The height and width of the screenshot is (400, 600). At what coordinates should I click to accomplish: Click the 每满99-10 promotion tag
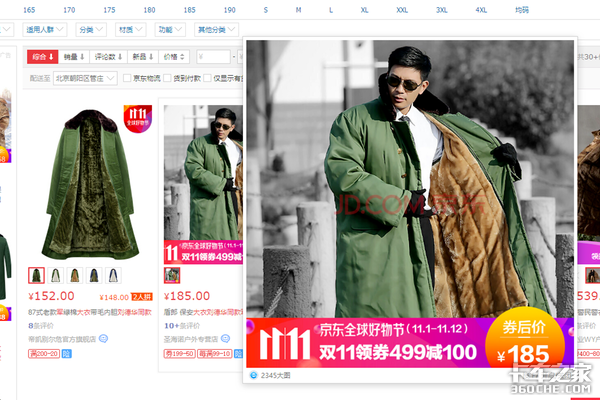coord(215,354)
